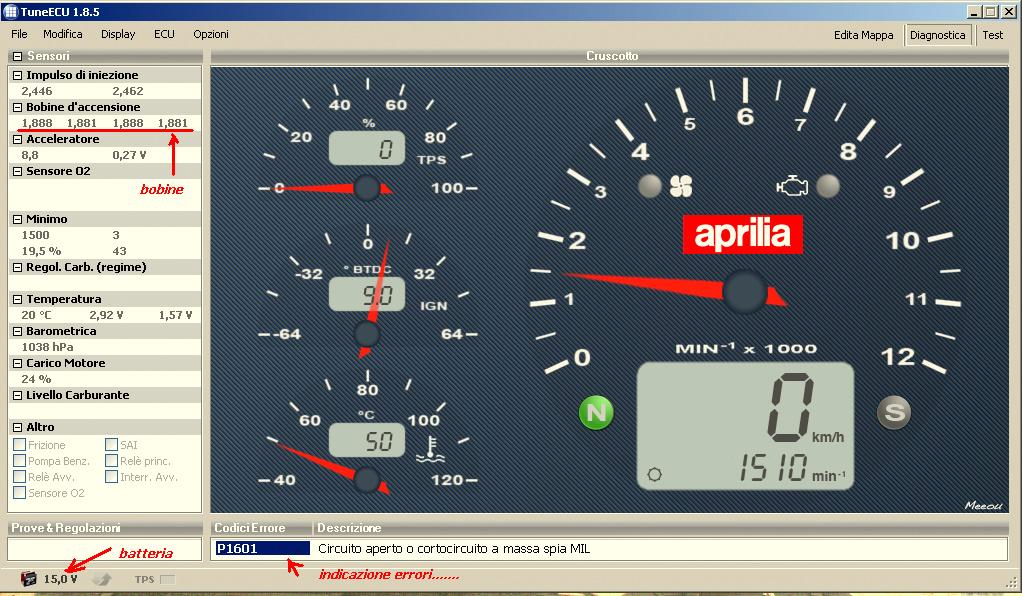Viewport: 1022px width, 596px height.
Task: Click the coolant temperature gauge readout showing 50
Action: coord(366,440)
